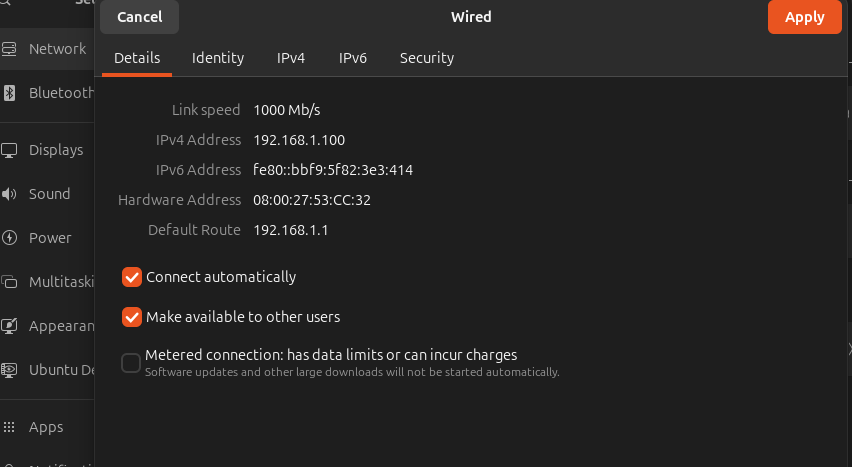Open the Security tab

[x=427, y=58]
